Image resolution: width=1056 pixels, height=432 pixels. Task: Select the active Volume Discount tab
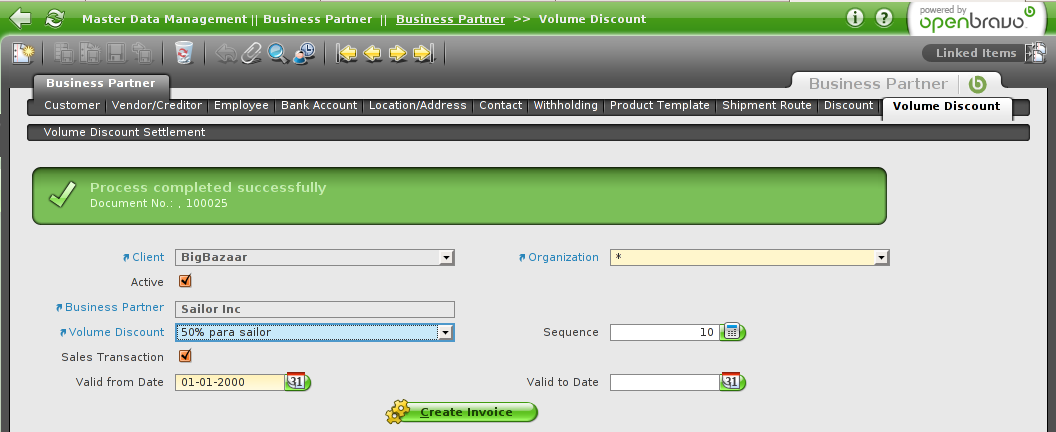946,106
